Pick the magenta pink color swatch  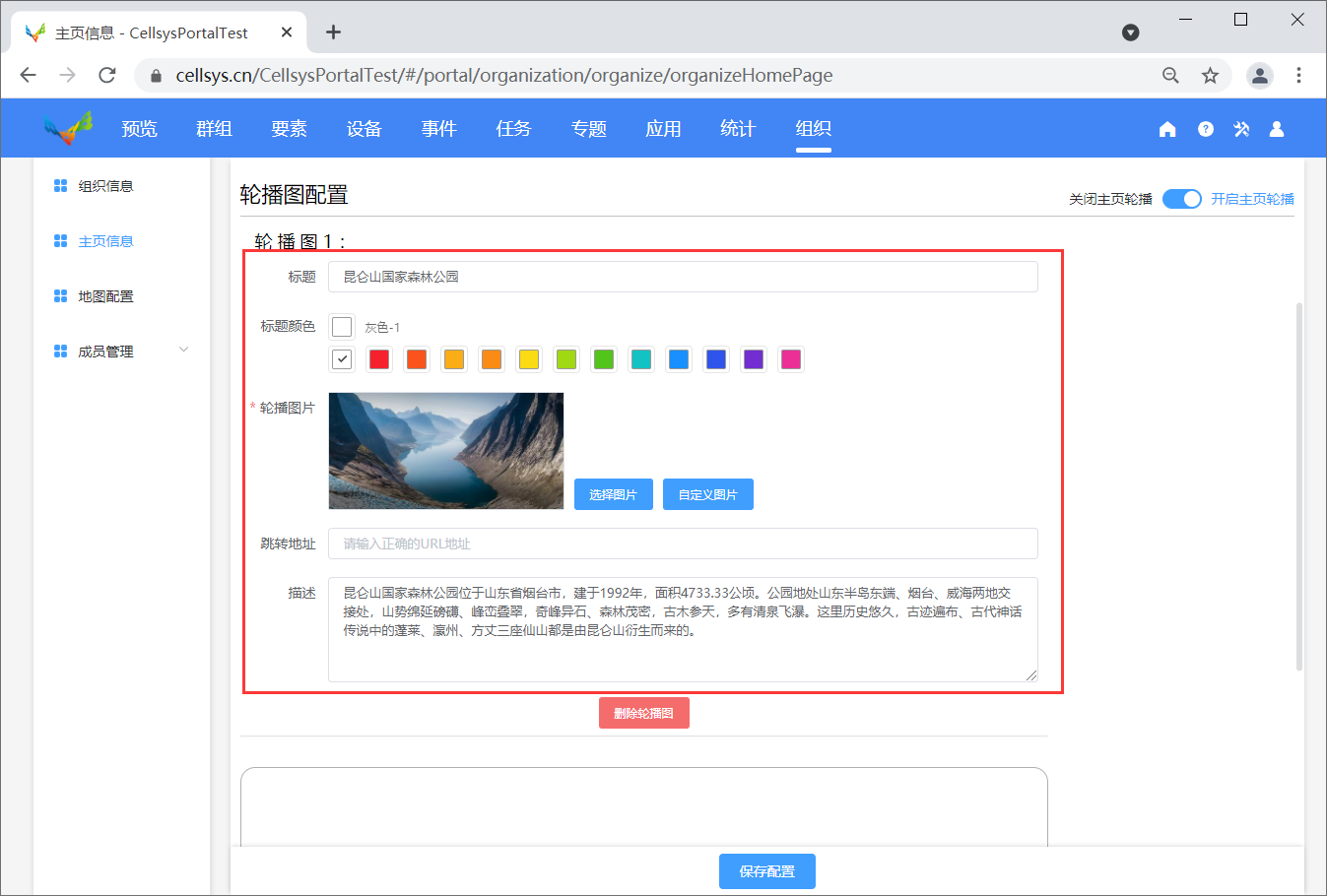[x=791, y=359]
